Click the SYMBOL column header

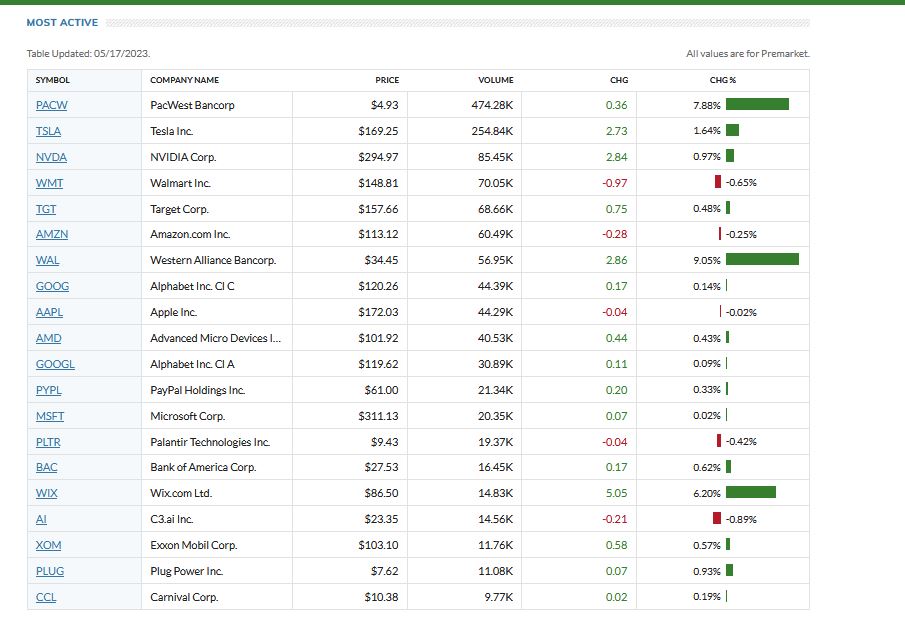click(x=53, y=80)
